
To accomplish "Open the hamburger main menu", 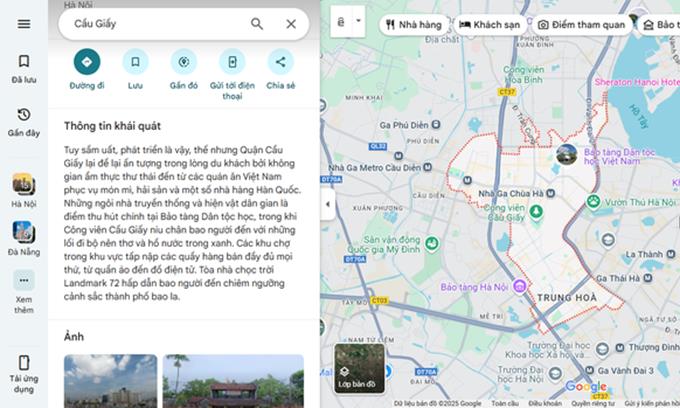I will [24, 24].
